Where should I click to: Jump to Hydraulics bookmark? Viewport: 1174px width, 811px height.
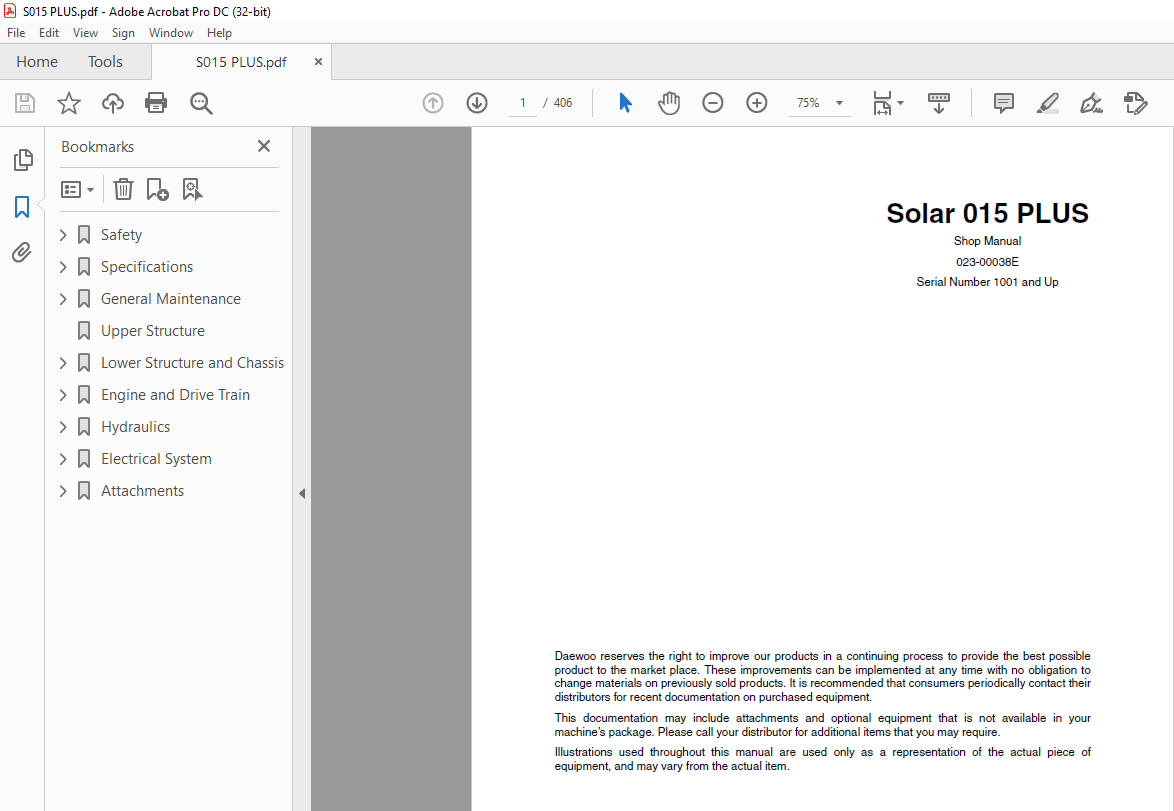tap(136, 427)
